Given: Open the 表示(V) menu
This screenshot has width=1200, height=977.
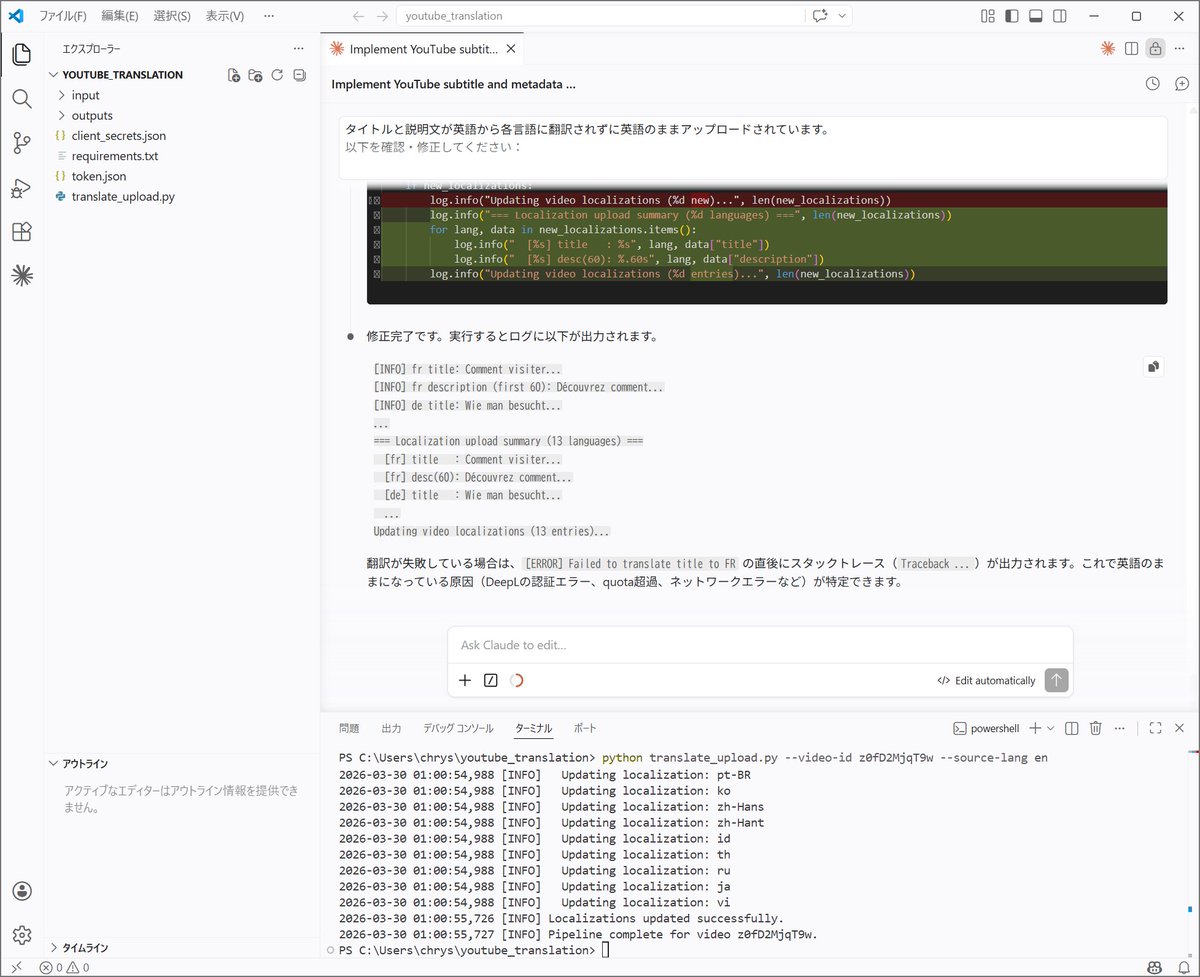Looking at the screenshot, I should [x=224, y=16].
